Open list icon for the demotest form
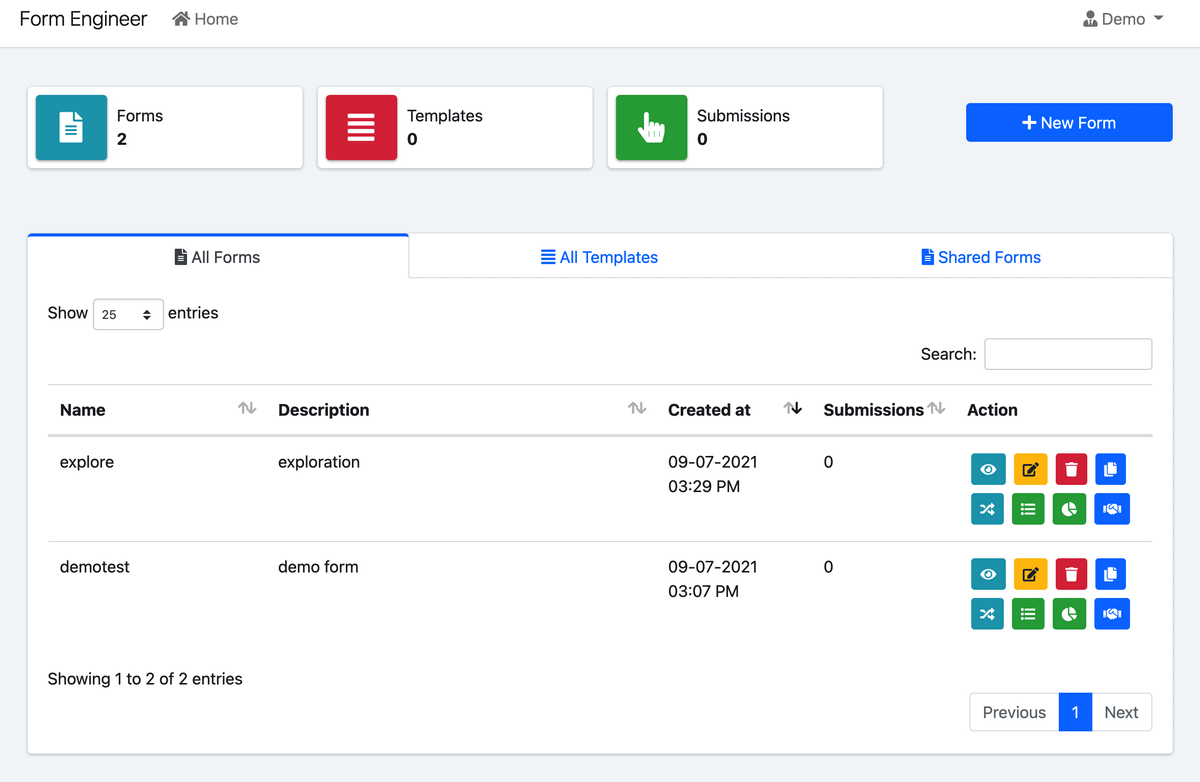The height and width of the screenshot is (782, 1200). click(x=1028, y=614)
